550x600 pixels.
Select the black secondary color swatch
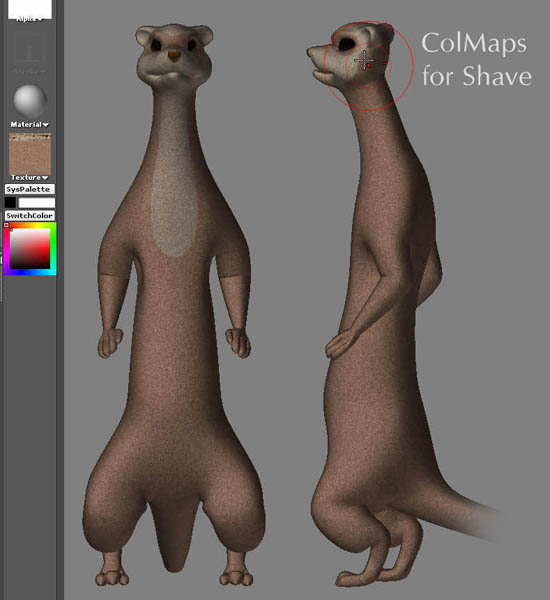coord(10,202)
